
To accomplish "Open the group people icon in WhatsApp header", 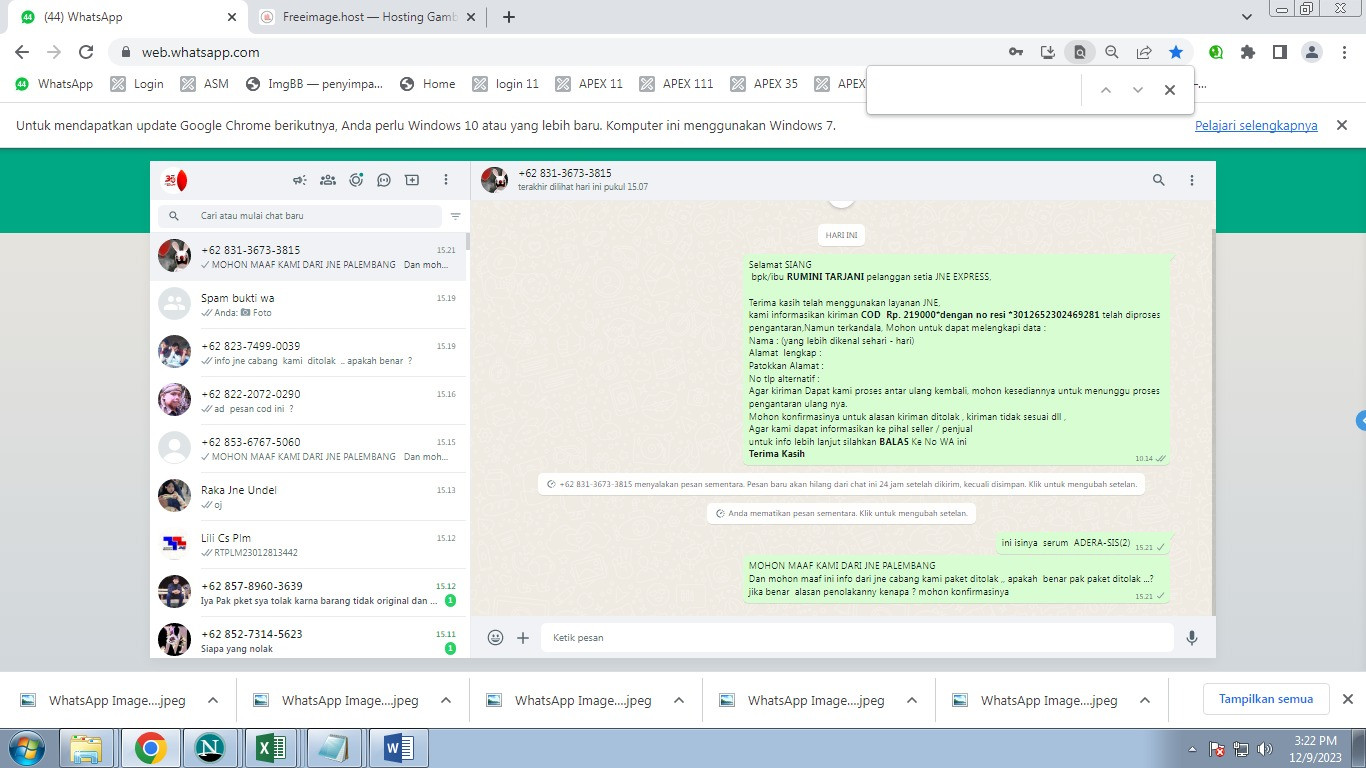I will (327, 180).
